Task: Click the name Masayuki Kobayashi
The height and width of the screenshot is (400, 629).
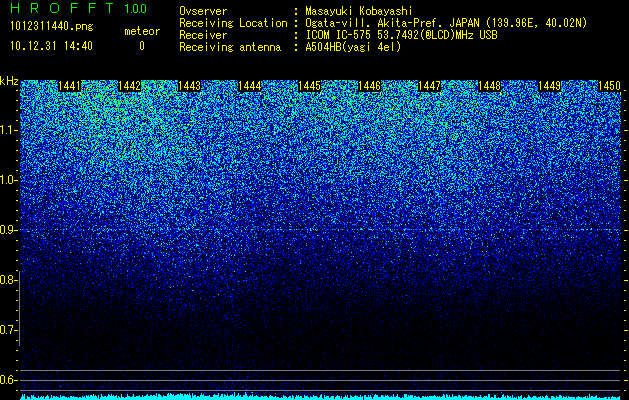Action: point(359,11)
